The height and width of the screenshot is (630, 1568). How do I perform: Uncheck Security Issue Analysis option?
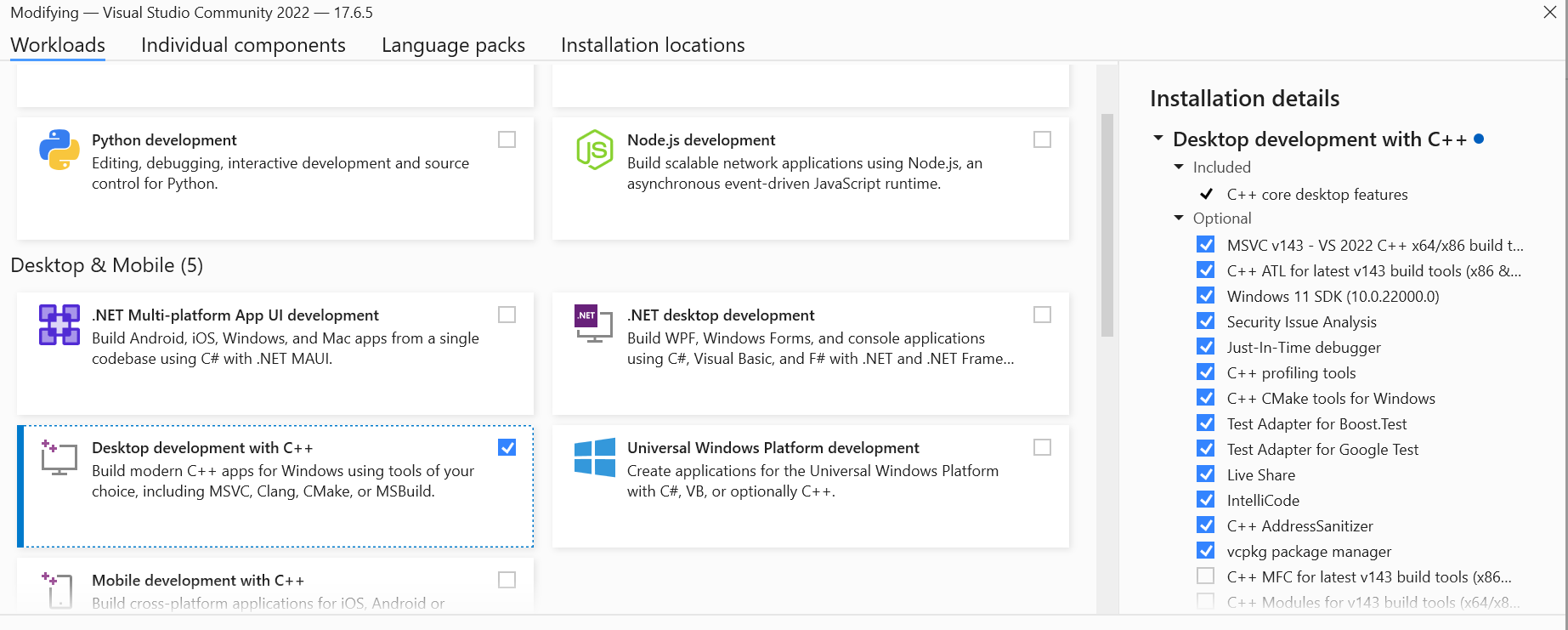click(1205, 321)
